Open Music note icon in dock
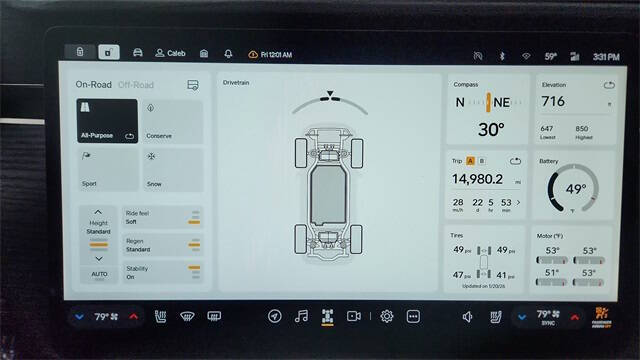The image size is (640, 360). coord(301,316)
